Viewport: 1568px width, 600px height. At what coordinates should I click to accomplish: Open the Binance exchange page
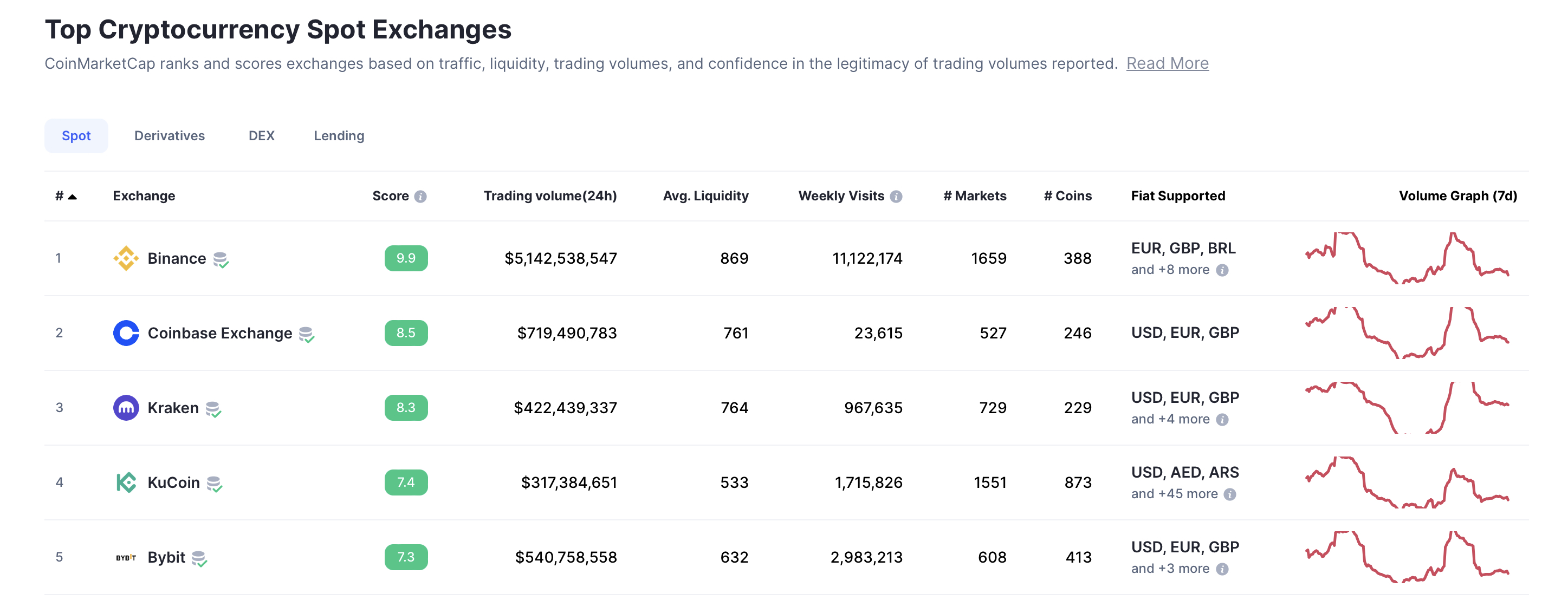(177, 259)
